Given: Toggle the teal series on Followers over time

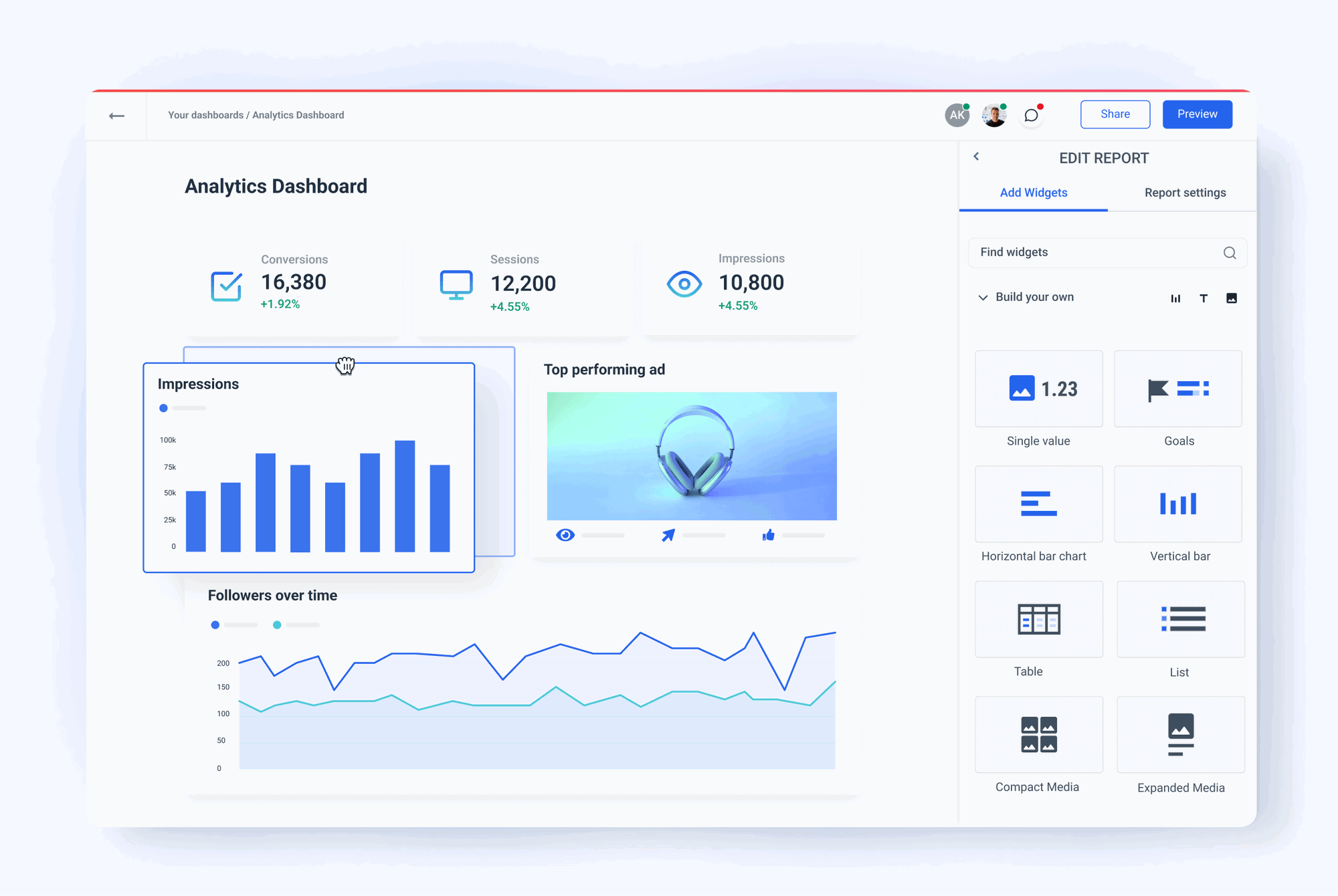Looking at the screenshot, I should (276, 625).
